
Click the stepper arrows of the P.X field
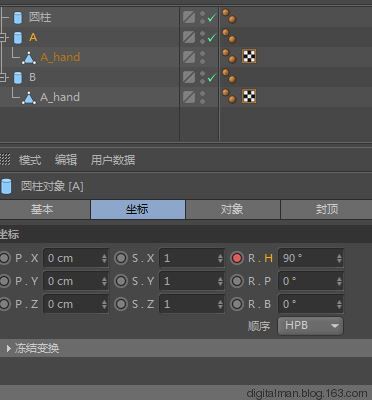tap(104, 258)
